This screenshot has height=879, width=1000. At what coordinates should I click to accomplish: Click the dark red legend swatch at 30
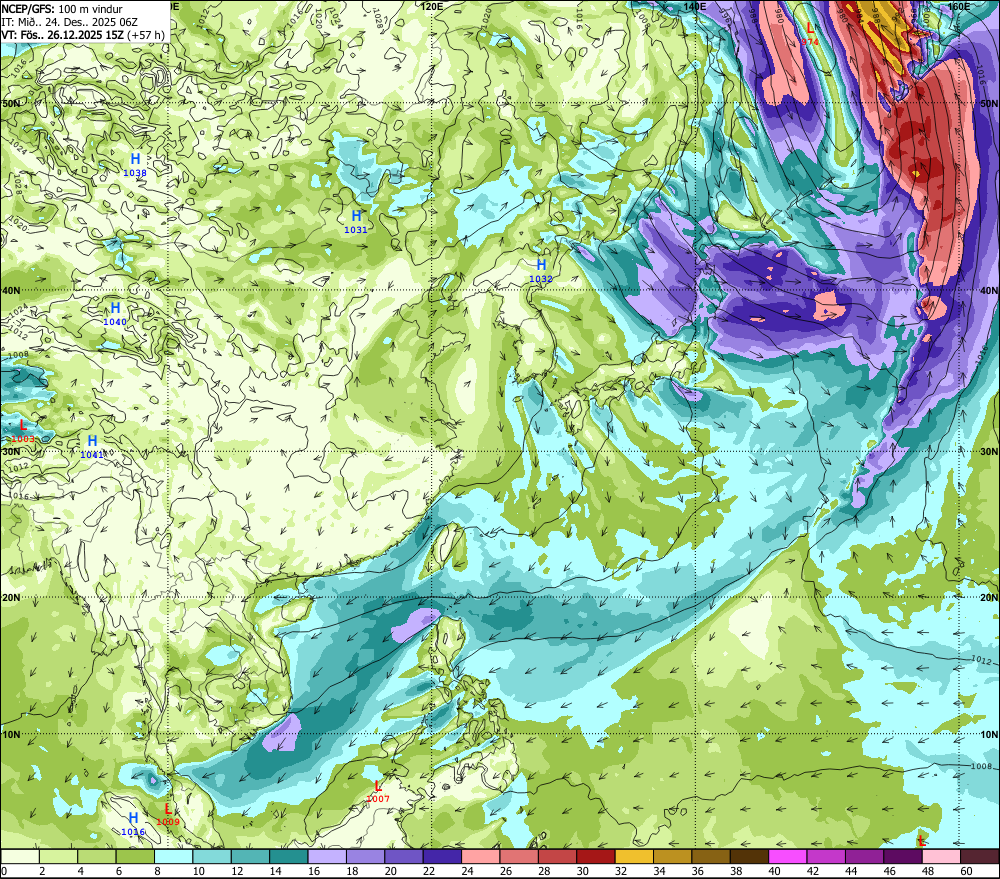click(596, 856)
